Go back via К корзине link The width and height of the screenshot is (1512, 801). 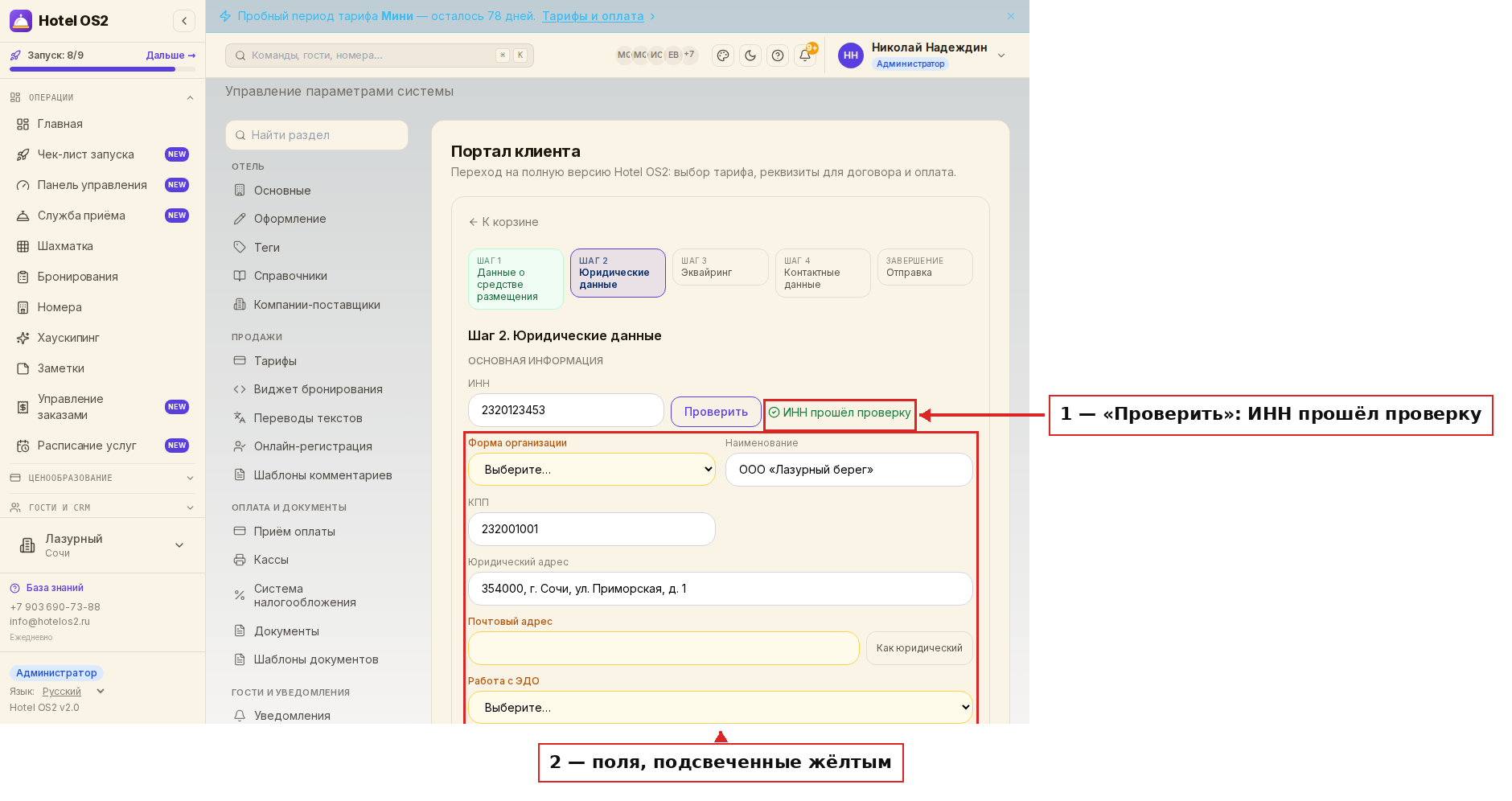coord(503,222)
